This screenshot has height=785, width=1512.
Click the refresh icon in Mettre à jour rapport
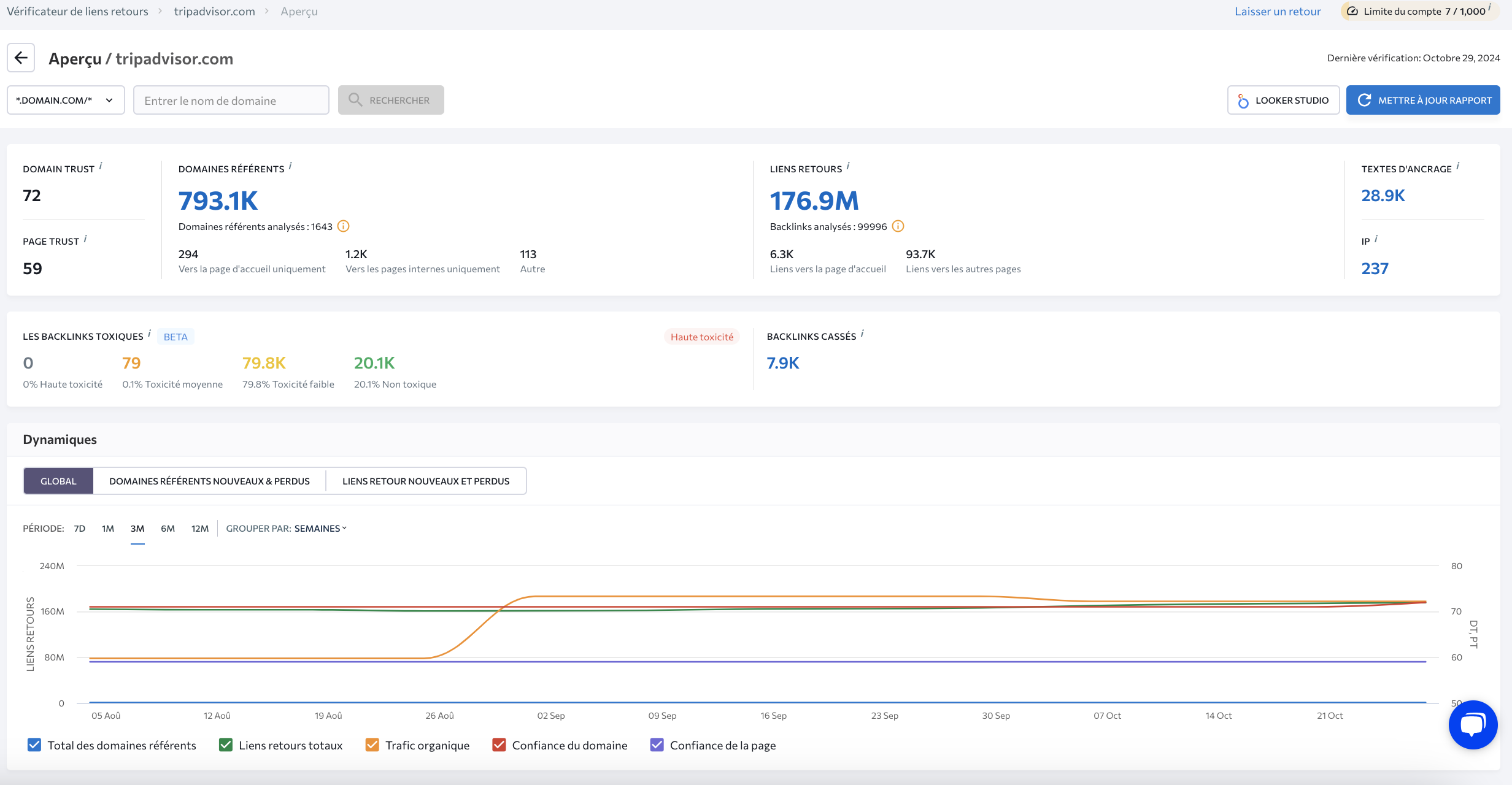point(1364,100)
